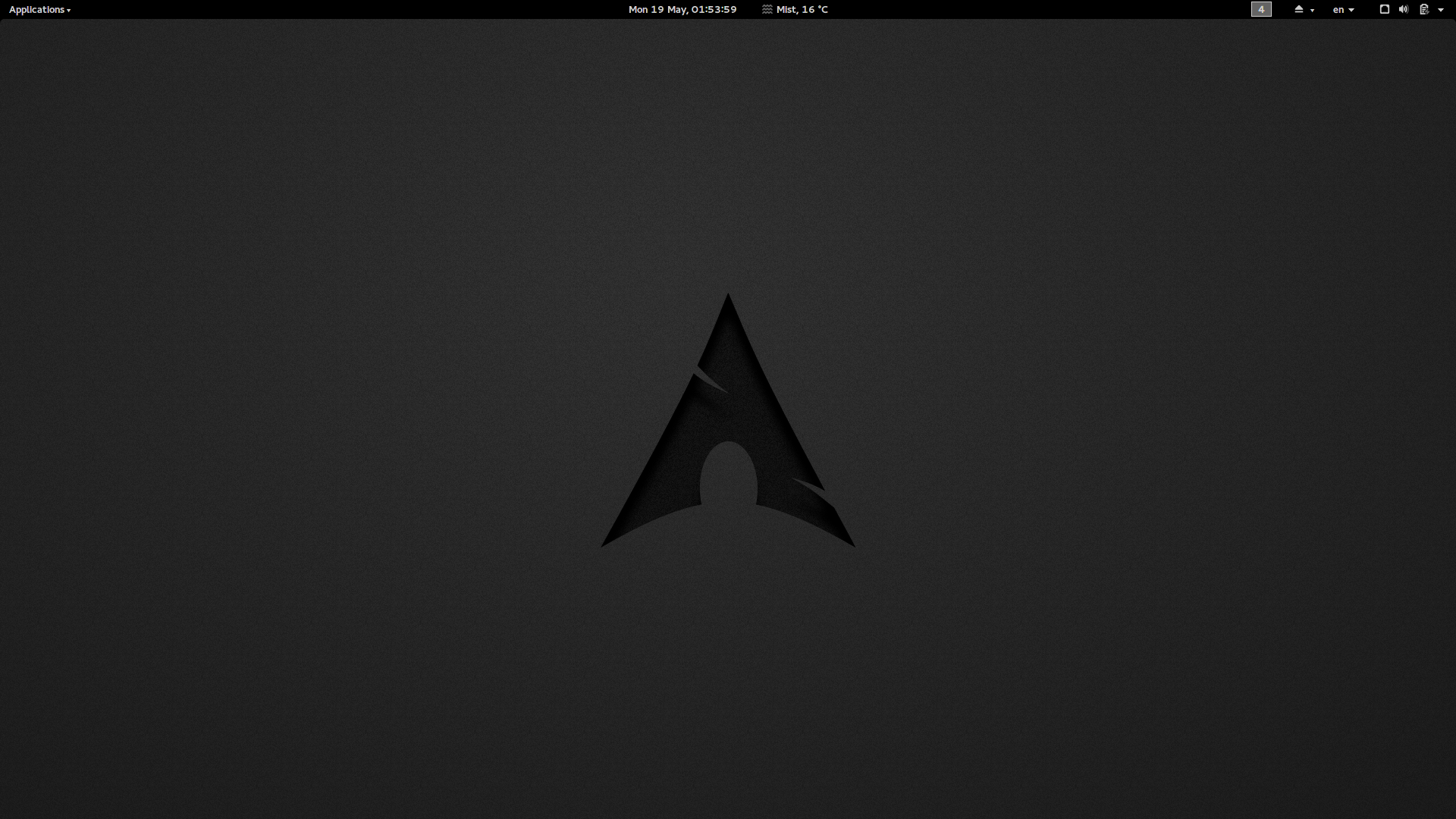
Task: Click the battery charging icon
Action: point(1424,9)
